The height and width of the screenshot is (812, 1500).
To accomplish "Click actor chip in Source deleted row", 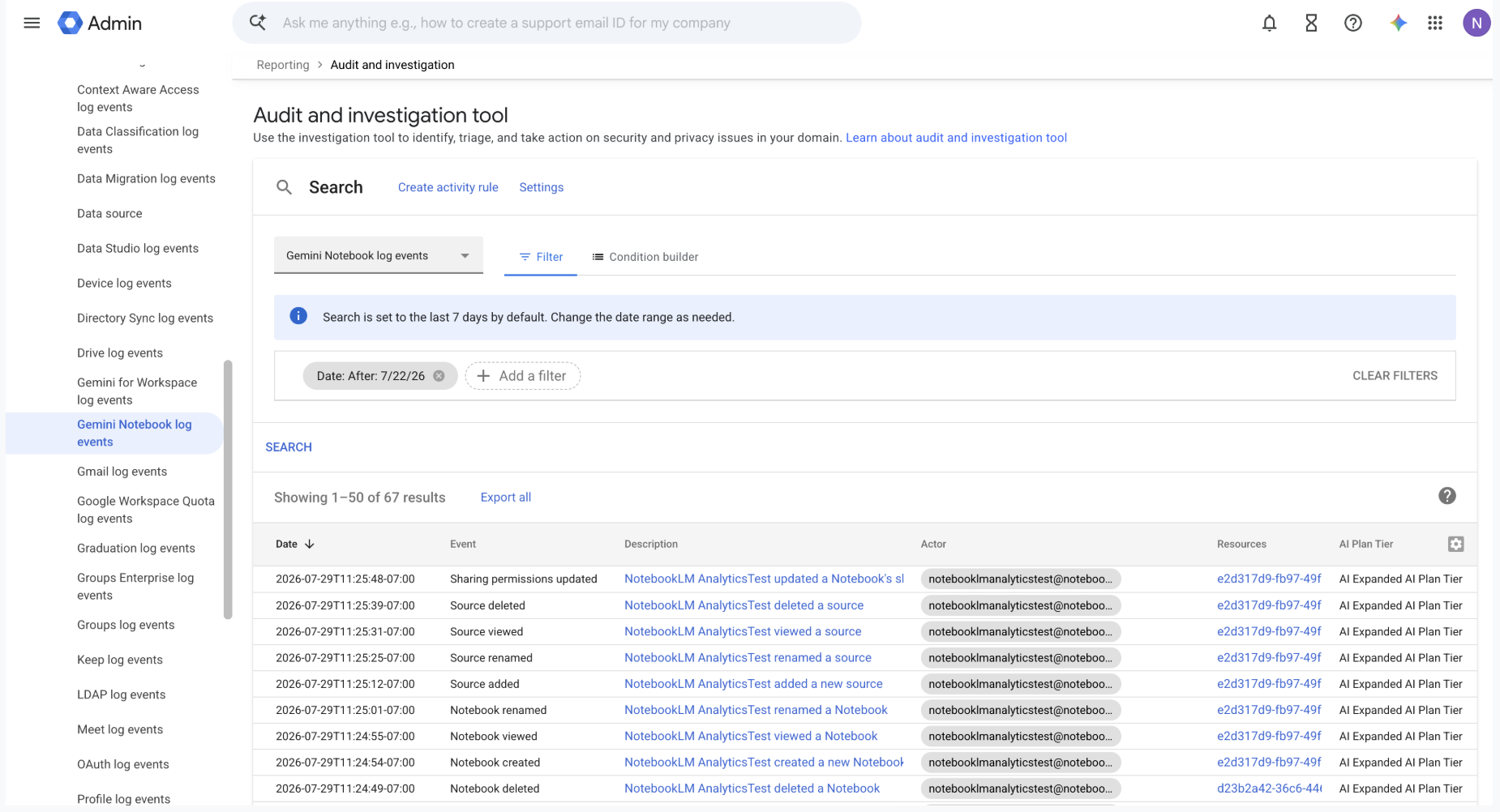I will 1021,605.
